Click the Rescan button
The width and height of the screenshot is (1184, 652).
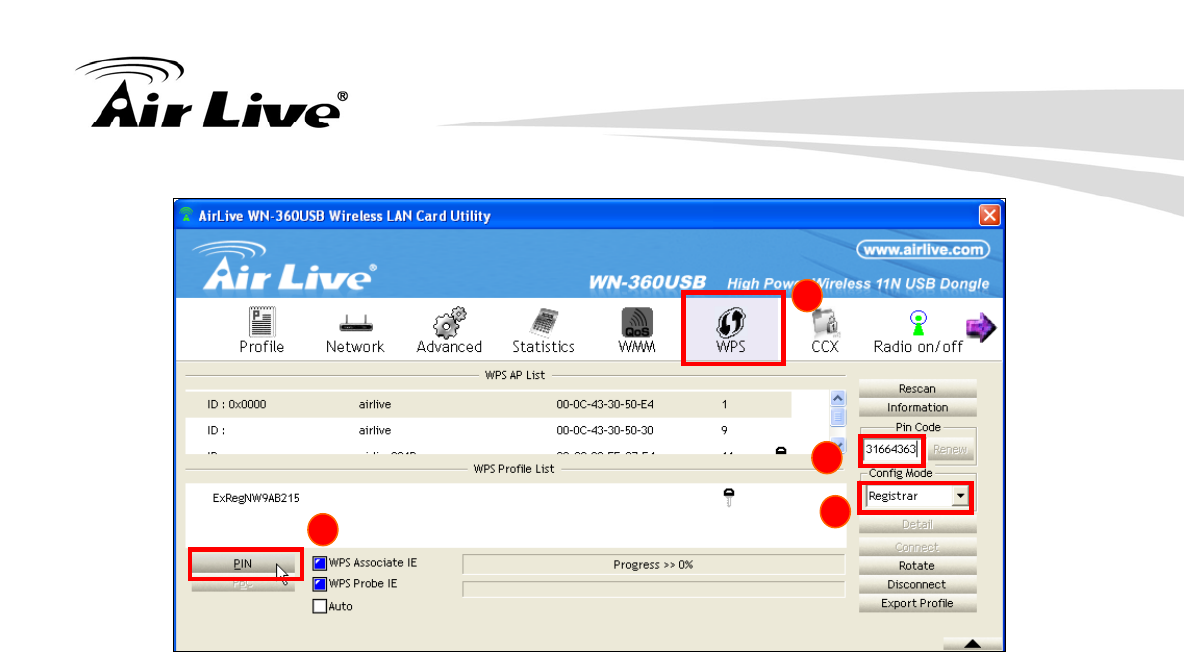(x=917, y=388)
